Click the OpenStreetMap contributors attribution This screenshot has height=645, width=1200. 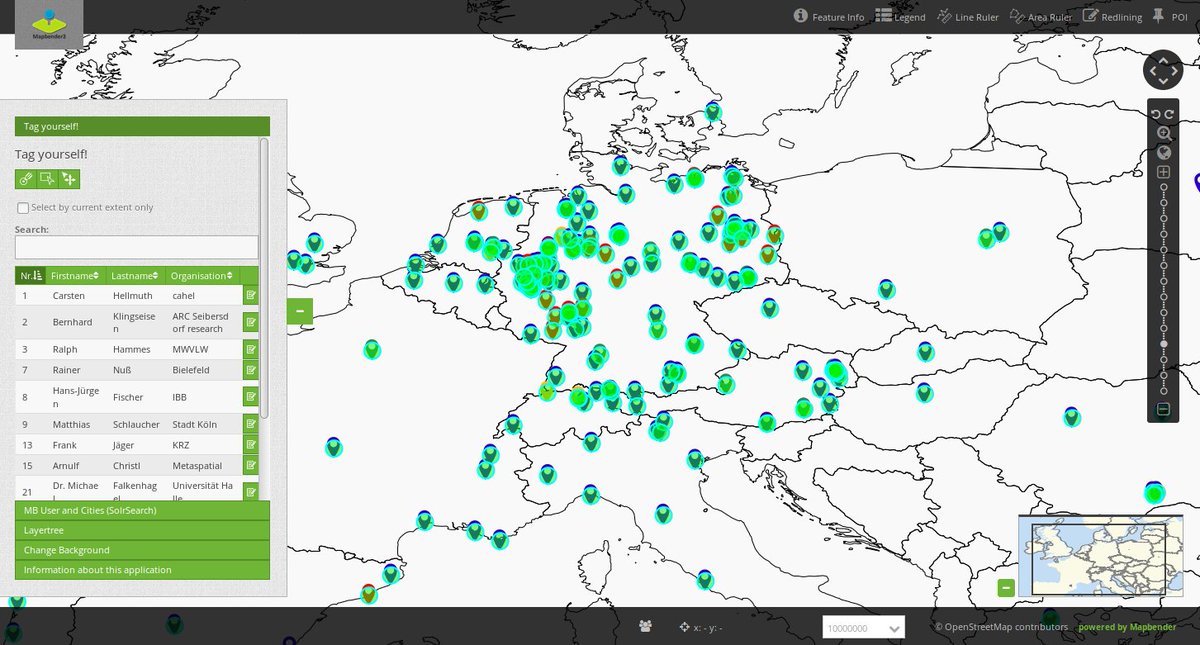1001,627
